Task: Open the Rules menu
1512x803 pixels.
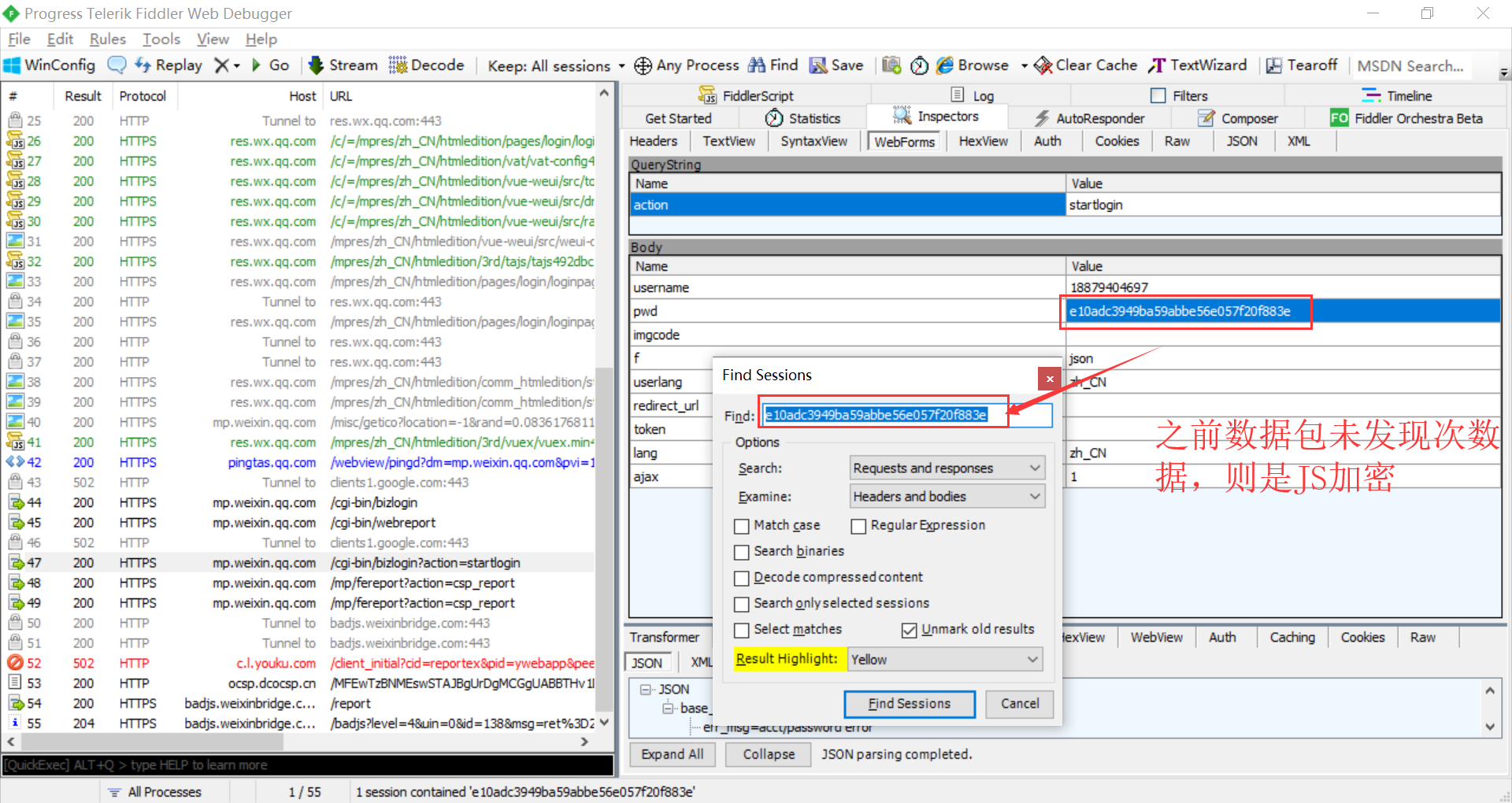Action: 108,39
